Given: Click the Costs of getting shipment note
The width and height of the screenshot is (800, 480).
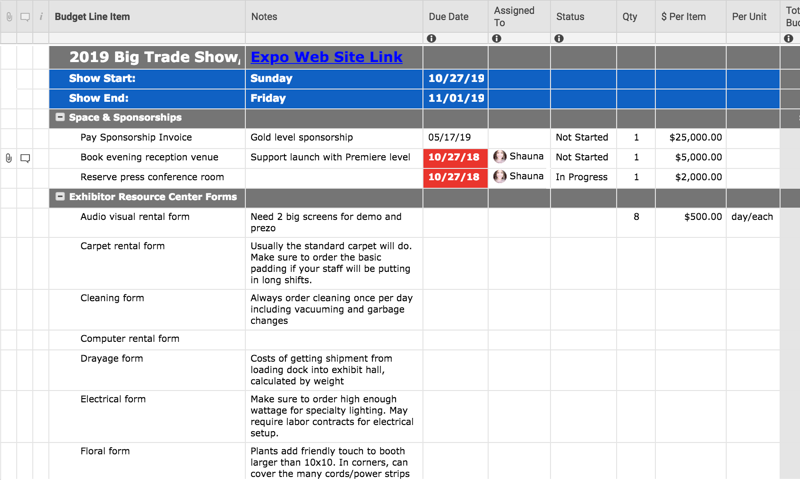Looking at the screenshot, I should 334,370.
